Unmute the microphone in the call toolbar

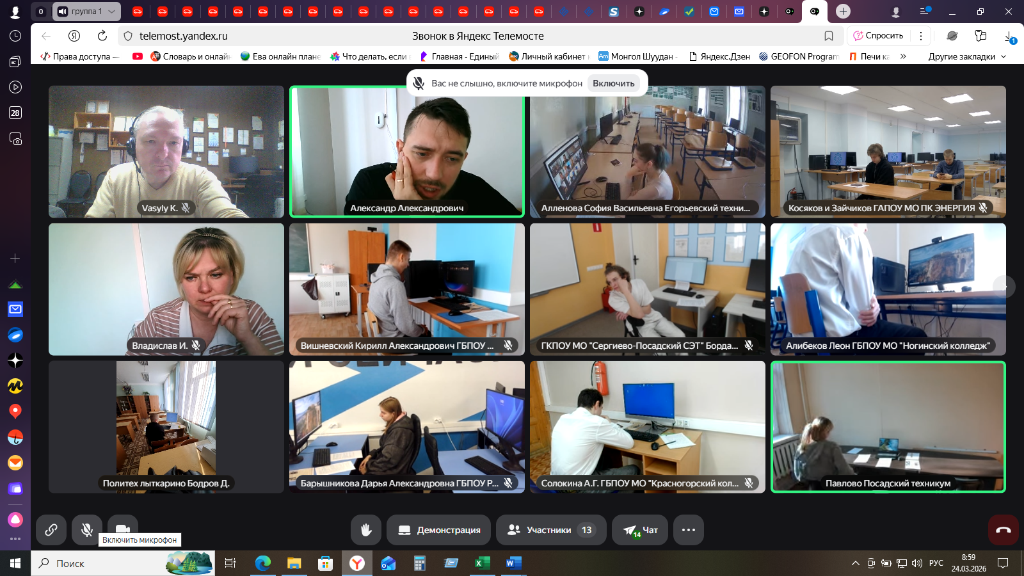click(87, 530)
